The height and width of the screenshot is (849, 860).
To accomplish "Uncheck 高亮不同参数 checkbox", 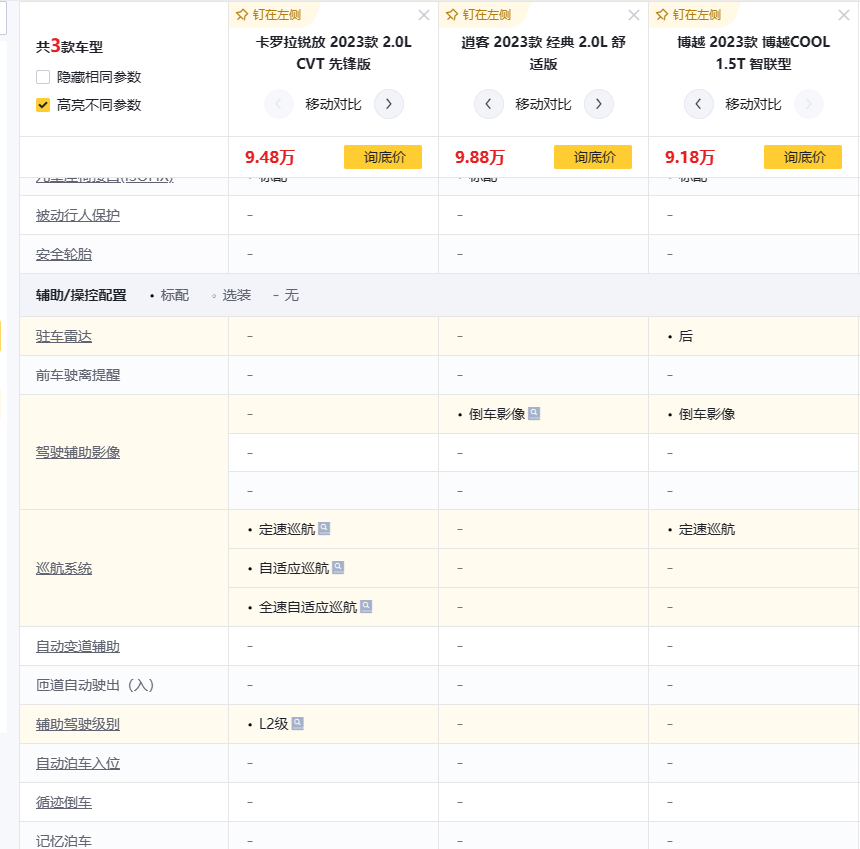I will point(43,105).
